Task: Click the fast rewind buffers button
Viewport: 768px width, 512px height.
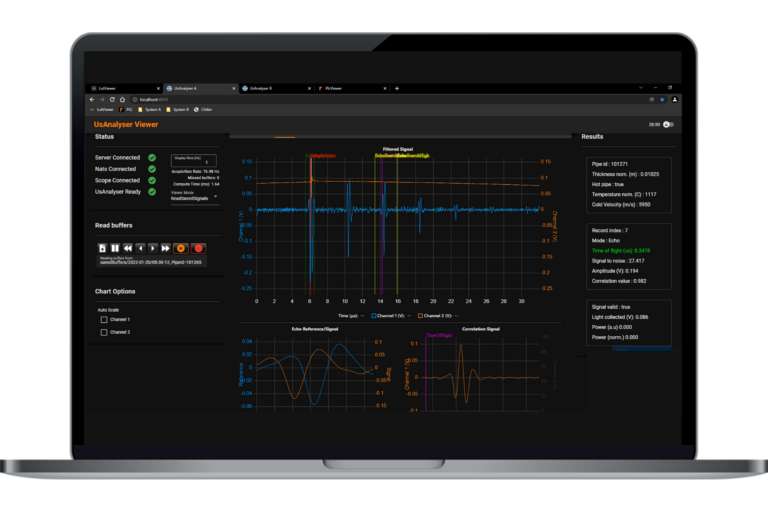Action: tap(128, 247)
